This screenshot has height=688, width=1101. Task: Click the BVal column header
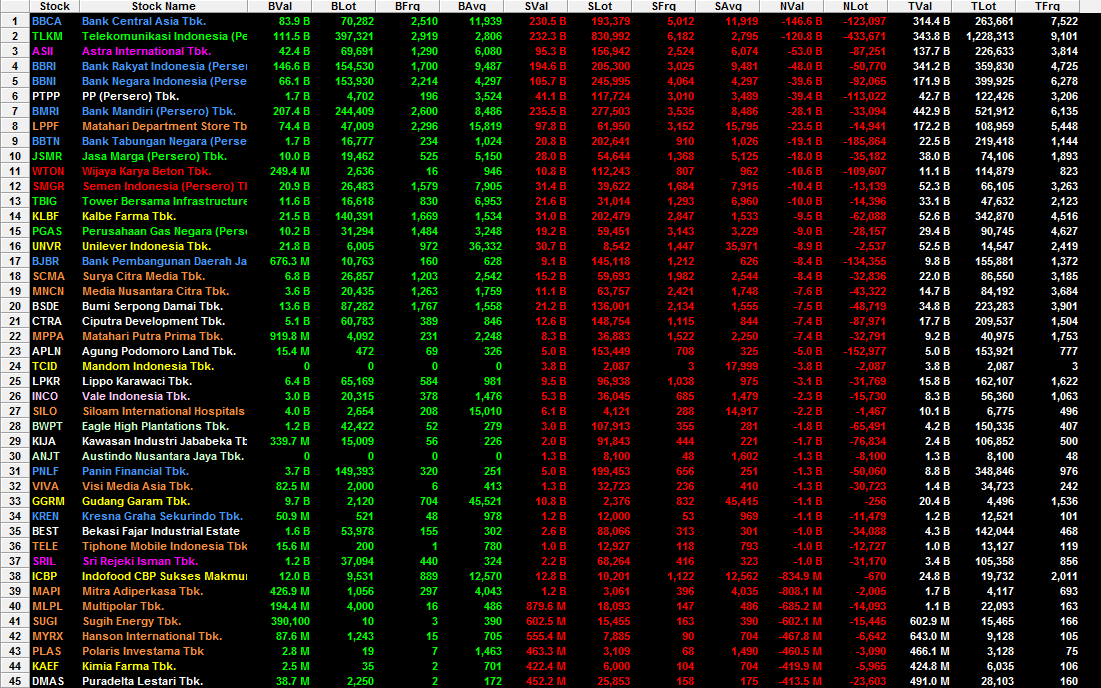(x=279, y=6)
